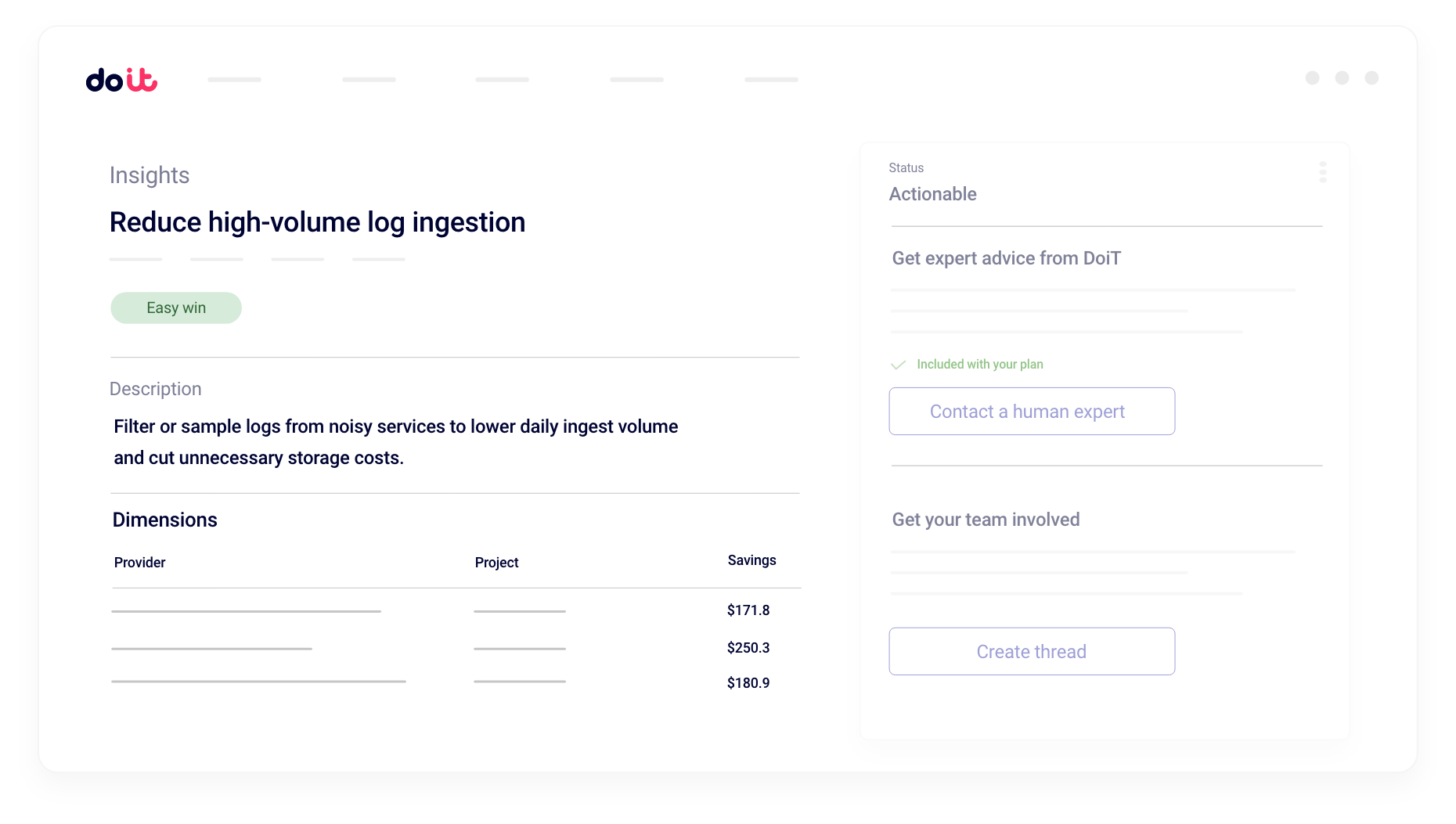Select the last navigation item in the top bar
The image size is (1456, 824).
(771, 80)
